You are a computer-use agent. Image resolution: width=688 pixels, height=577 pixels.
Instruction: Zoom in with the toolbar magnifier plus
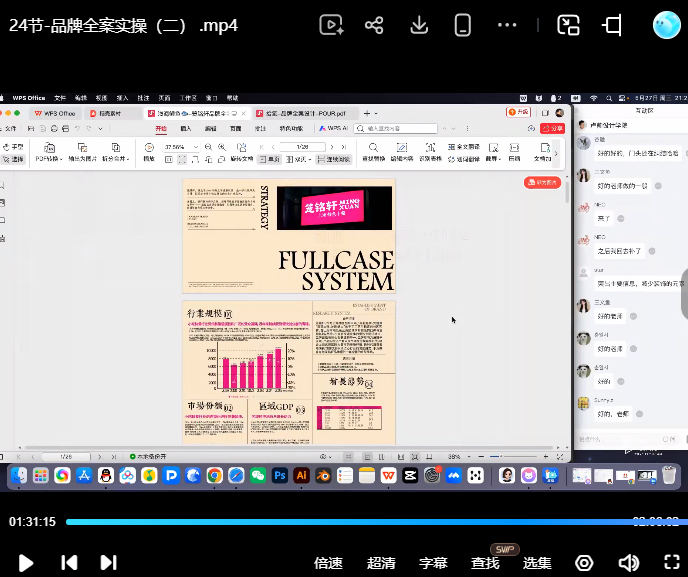point(222,147)
